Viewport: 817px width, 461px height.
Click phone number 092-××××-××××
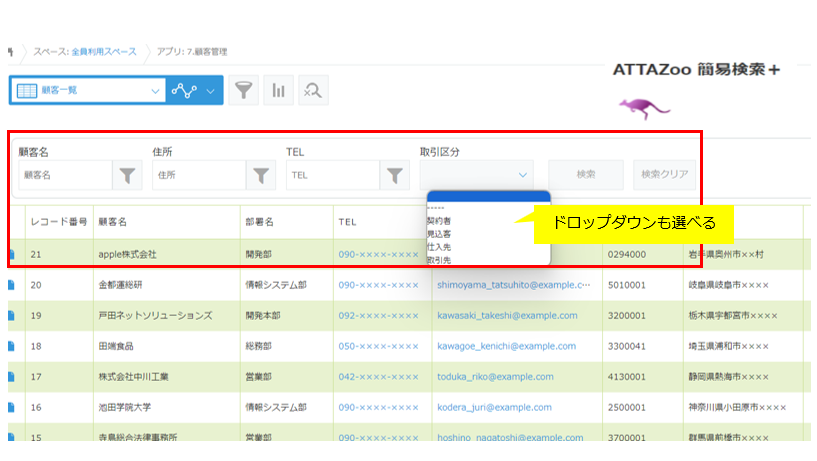pyautogui.click(x=378, y=315)
